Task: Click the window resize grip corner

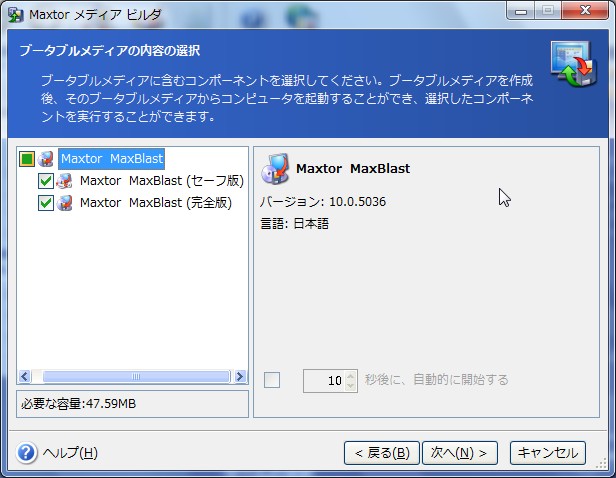Action: 602,463
